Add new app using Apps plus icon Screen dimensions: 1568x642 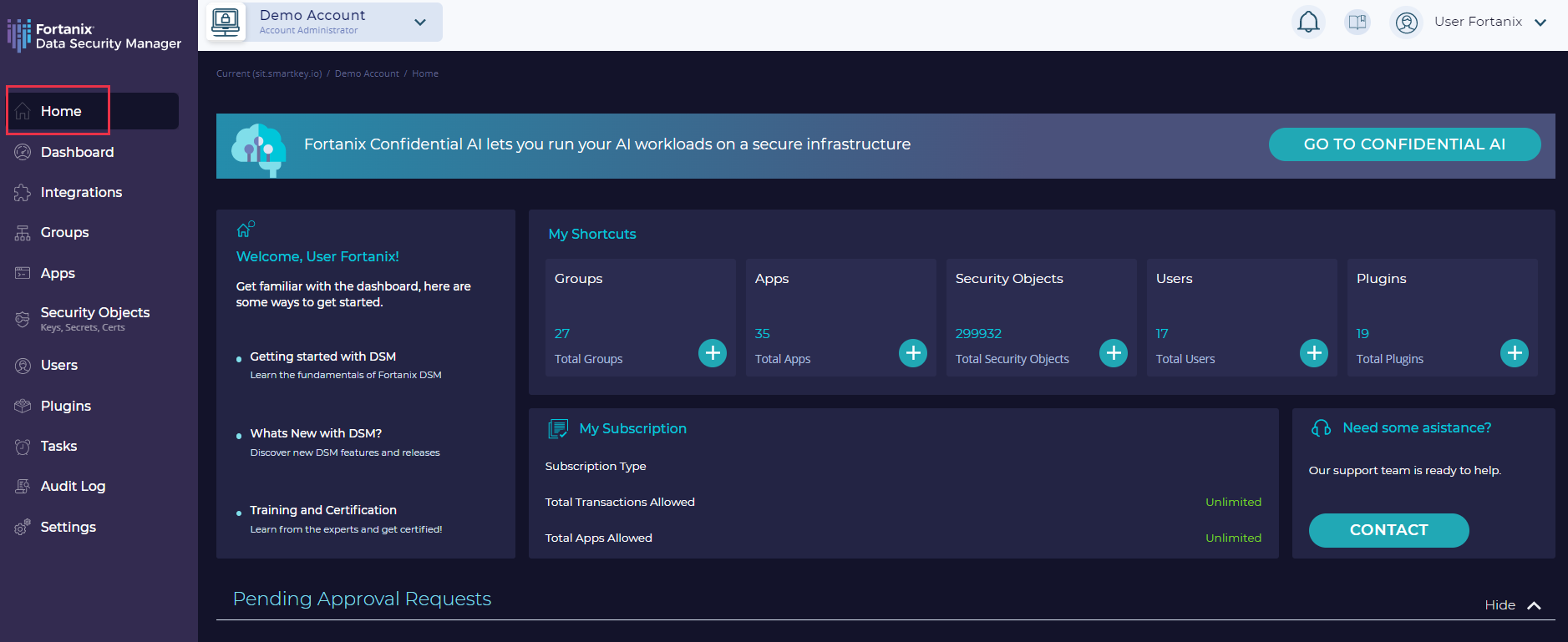[x=912, y=353]
